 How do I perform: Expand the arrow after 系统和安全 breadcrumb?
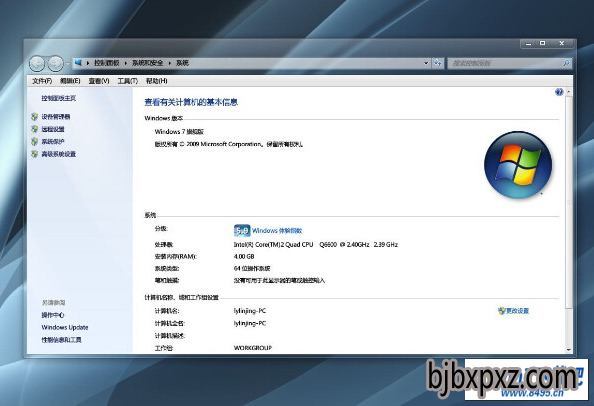tap(169, 63)
